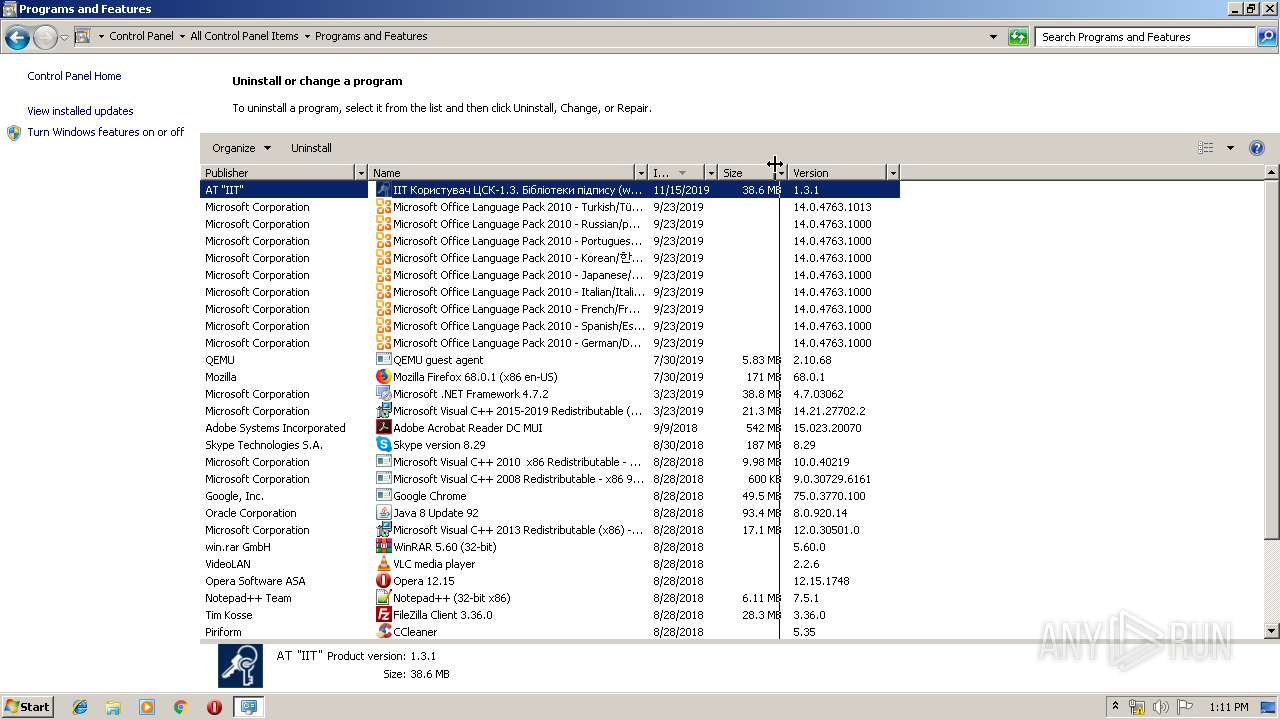Screen dimensions: 1280x720
Task: Select Office Language Pack 2010 German row
Action: [550, 343]
